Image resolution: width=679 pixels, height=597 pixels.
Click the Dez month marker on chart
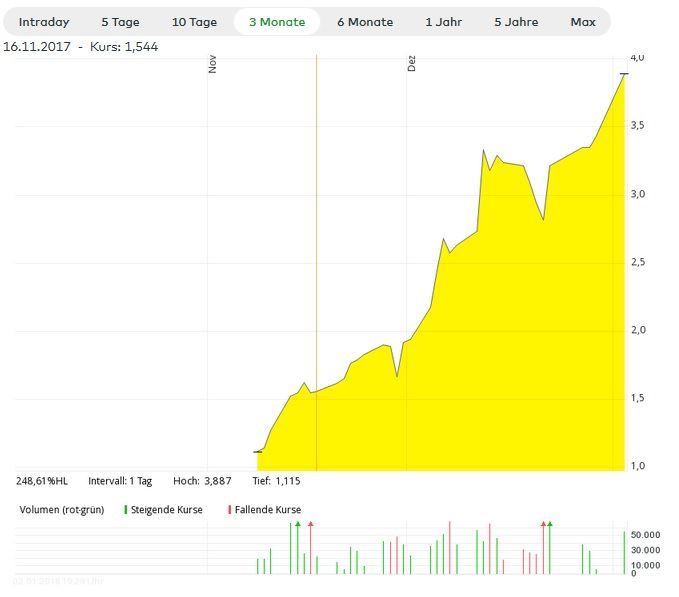(411, 64)
